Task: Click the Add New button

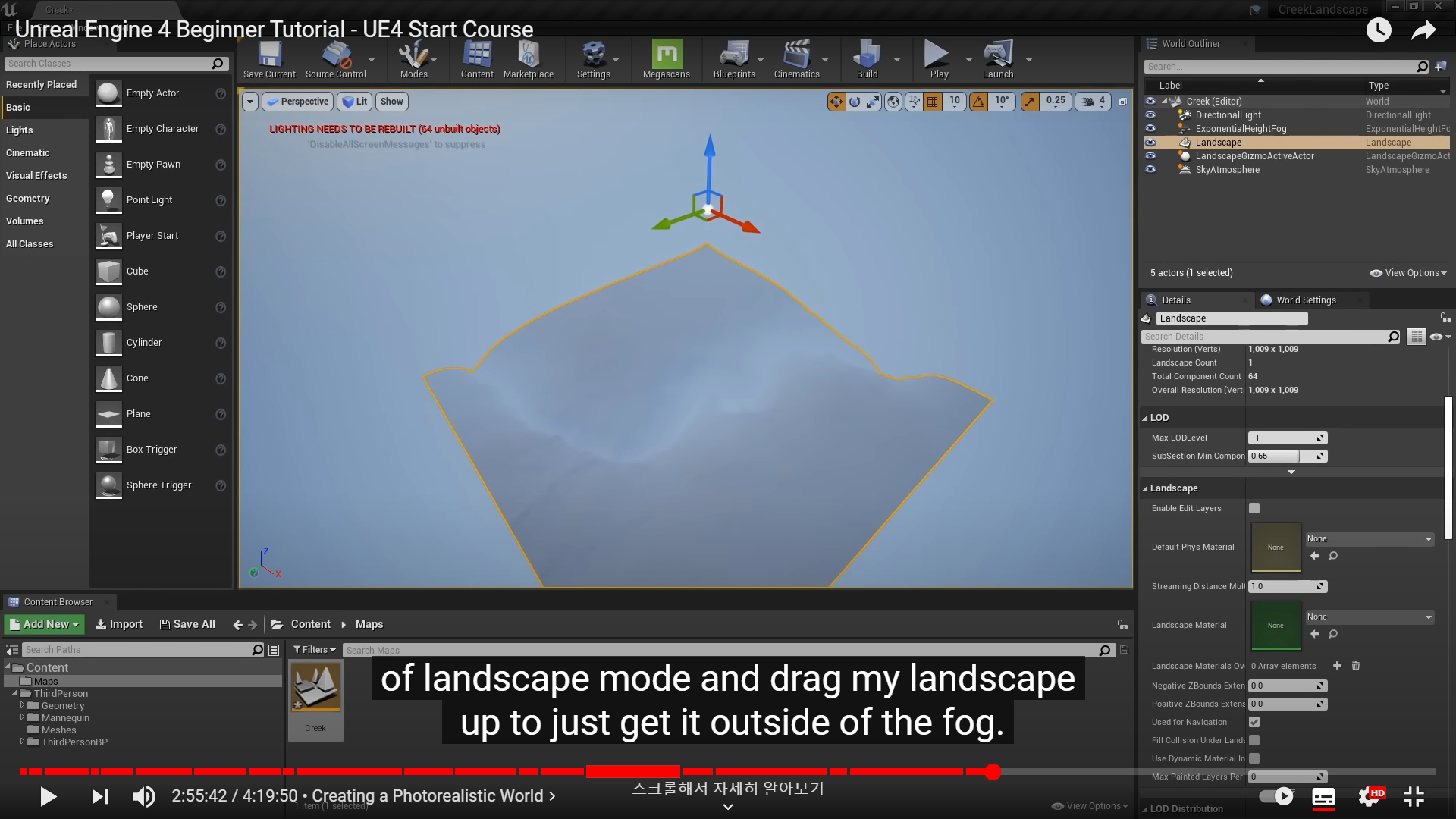Action: tap(45, 624)
